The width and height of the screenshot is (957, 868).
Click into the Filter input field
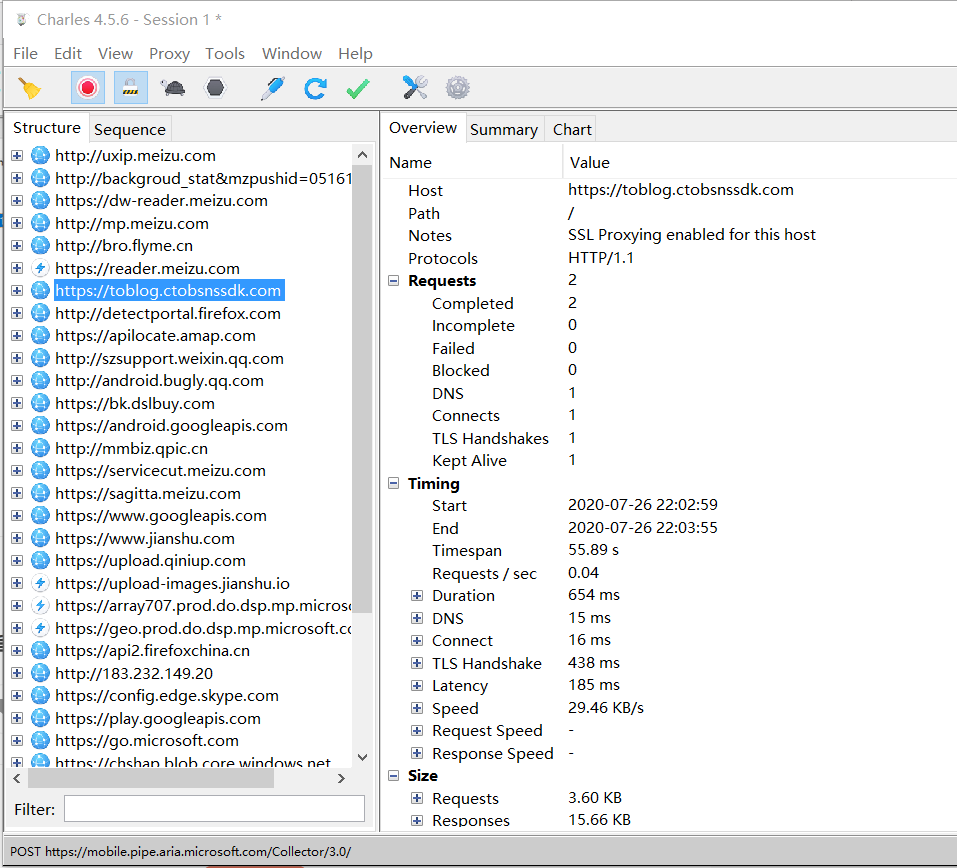click(x=214, y=809)
